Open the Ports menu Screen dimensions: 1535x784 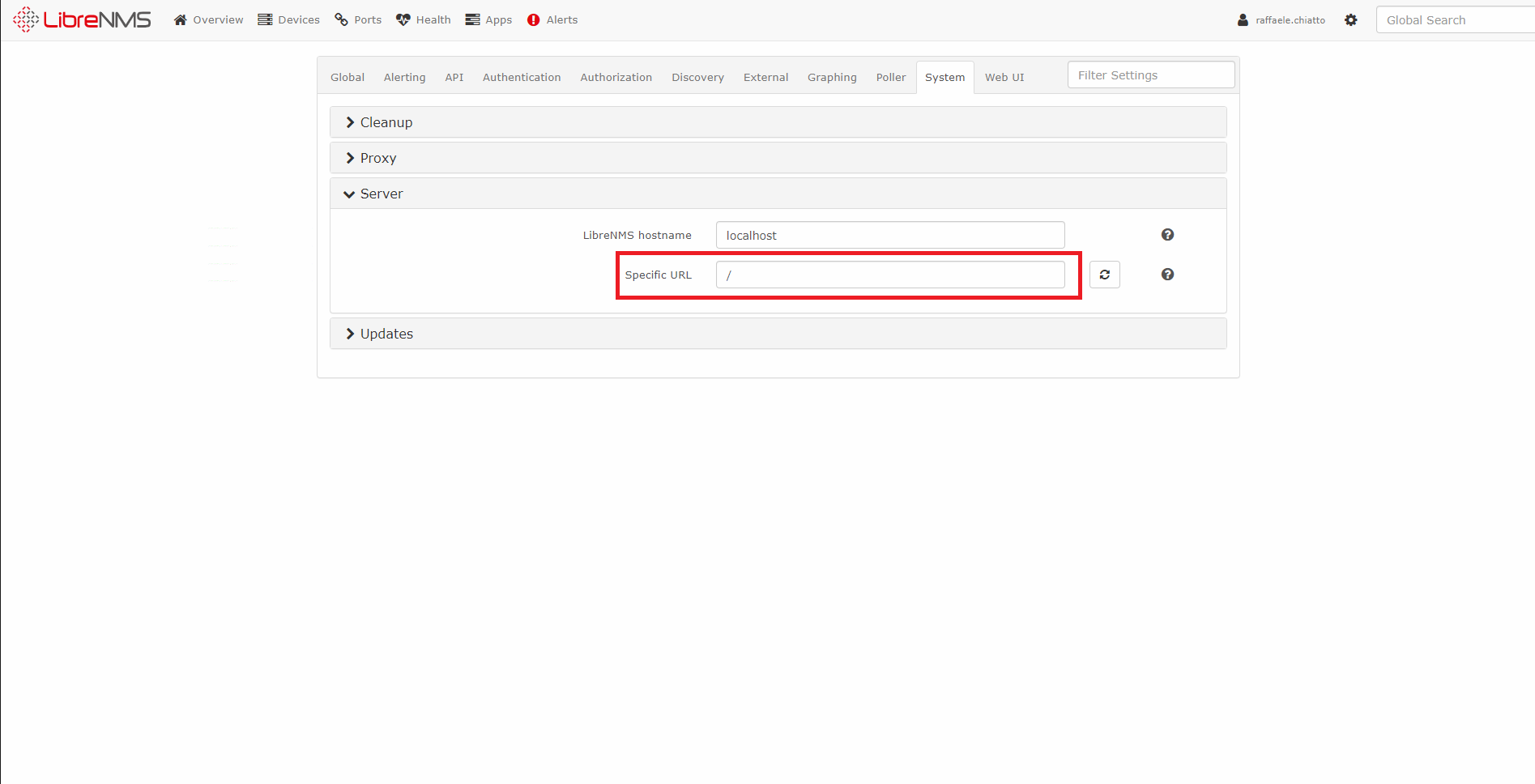(x=358, y=19)
